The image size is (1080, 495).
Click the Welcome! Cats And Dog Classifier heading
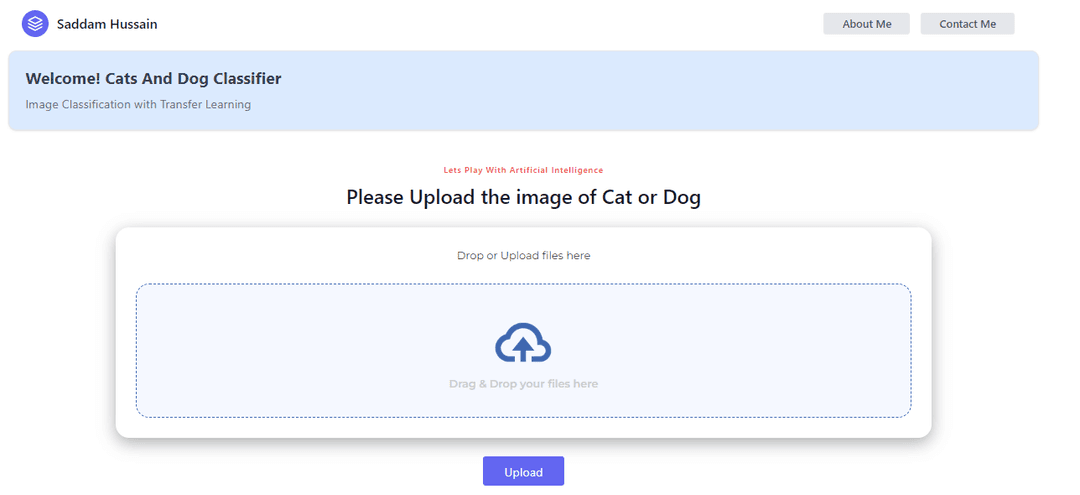154,78
